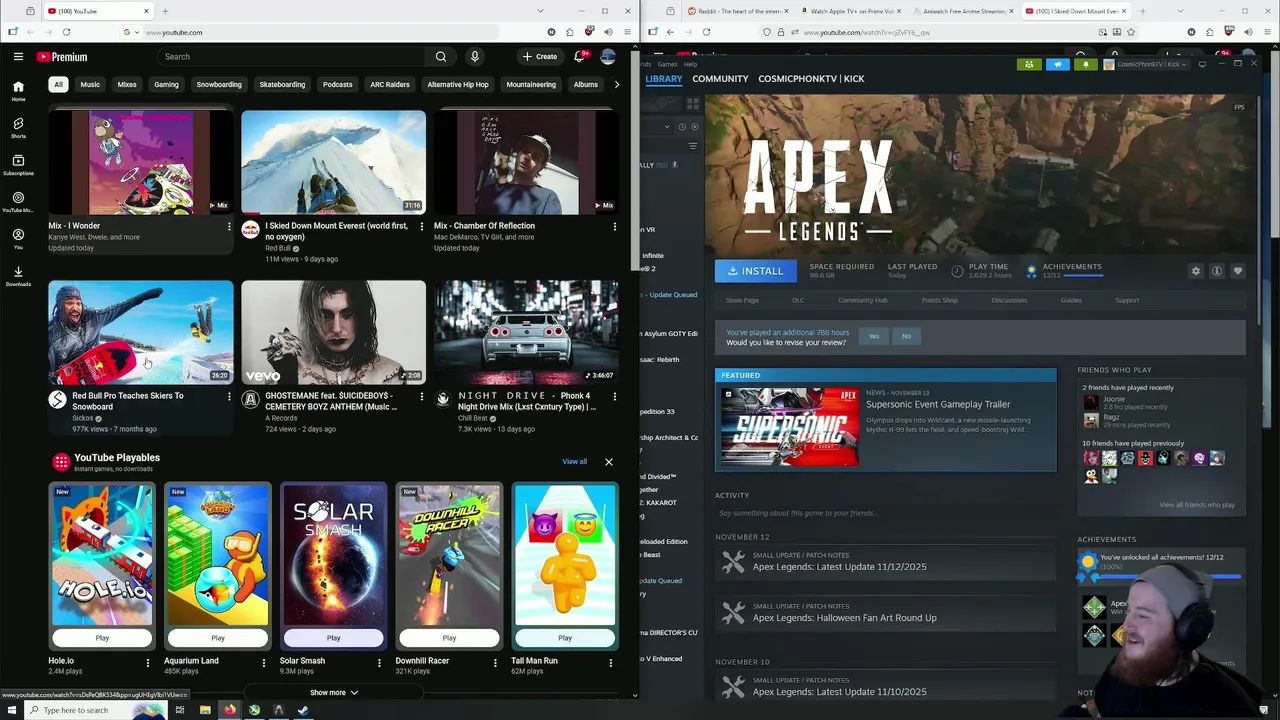View all YouTube Playables
The height and width of the screenshot is (720, 1280).
pos(574,462)
